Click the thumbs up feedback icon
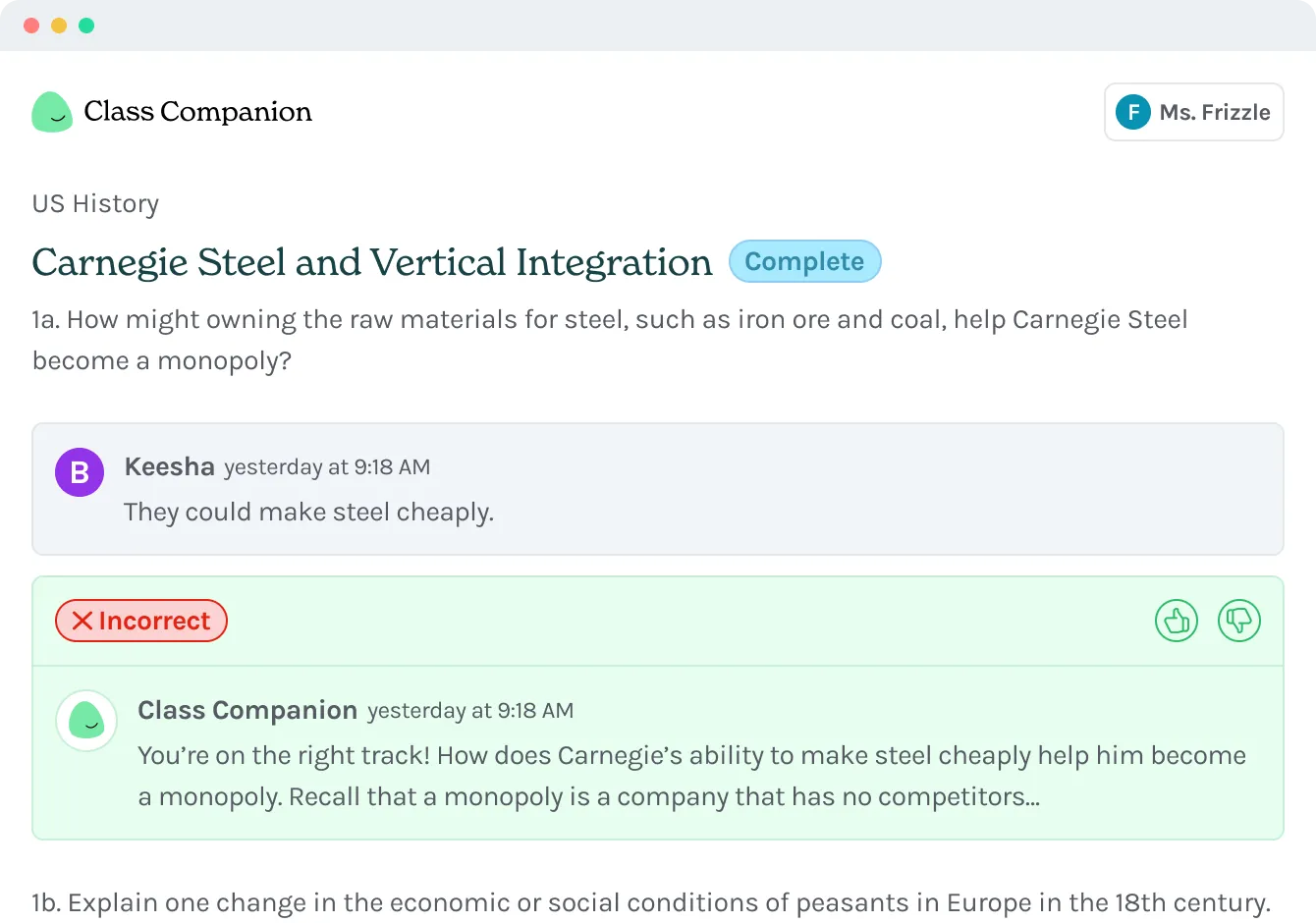 [x=1176, y=621]
